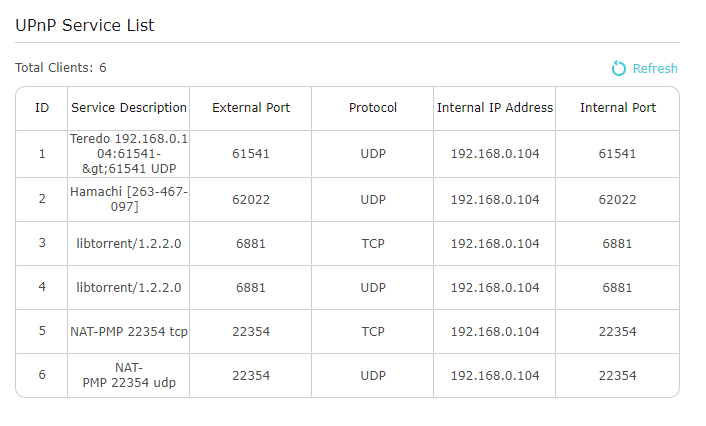Click the Internal IP Address column header
This screenshot has width=706, height=426.
click(x=495, y=108)
